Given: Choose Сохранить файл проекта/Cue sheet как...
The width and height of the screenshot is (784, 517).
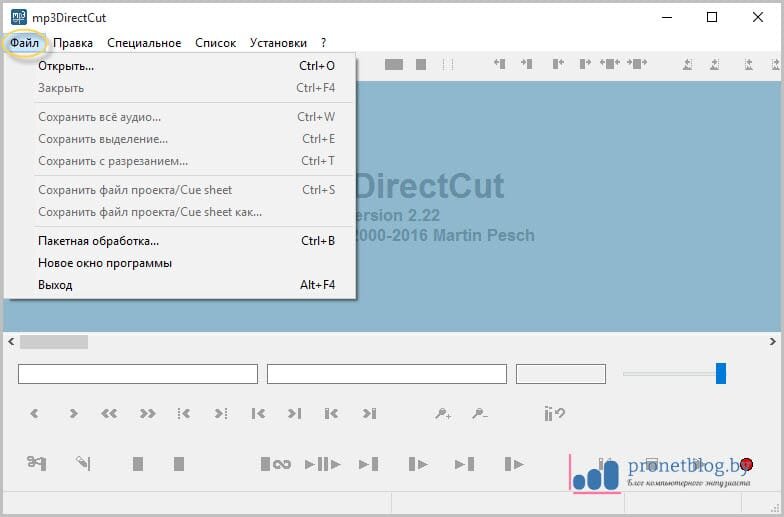Looking at the screenshot, I should click(x=180, y=212).
